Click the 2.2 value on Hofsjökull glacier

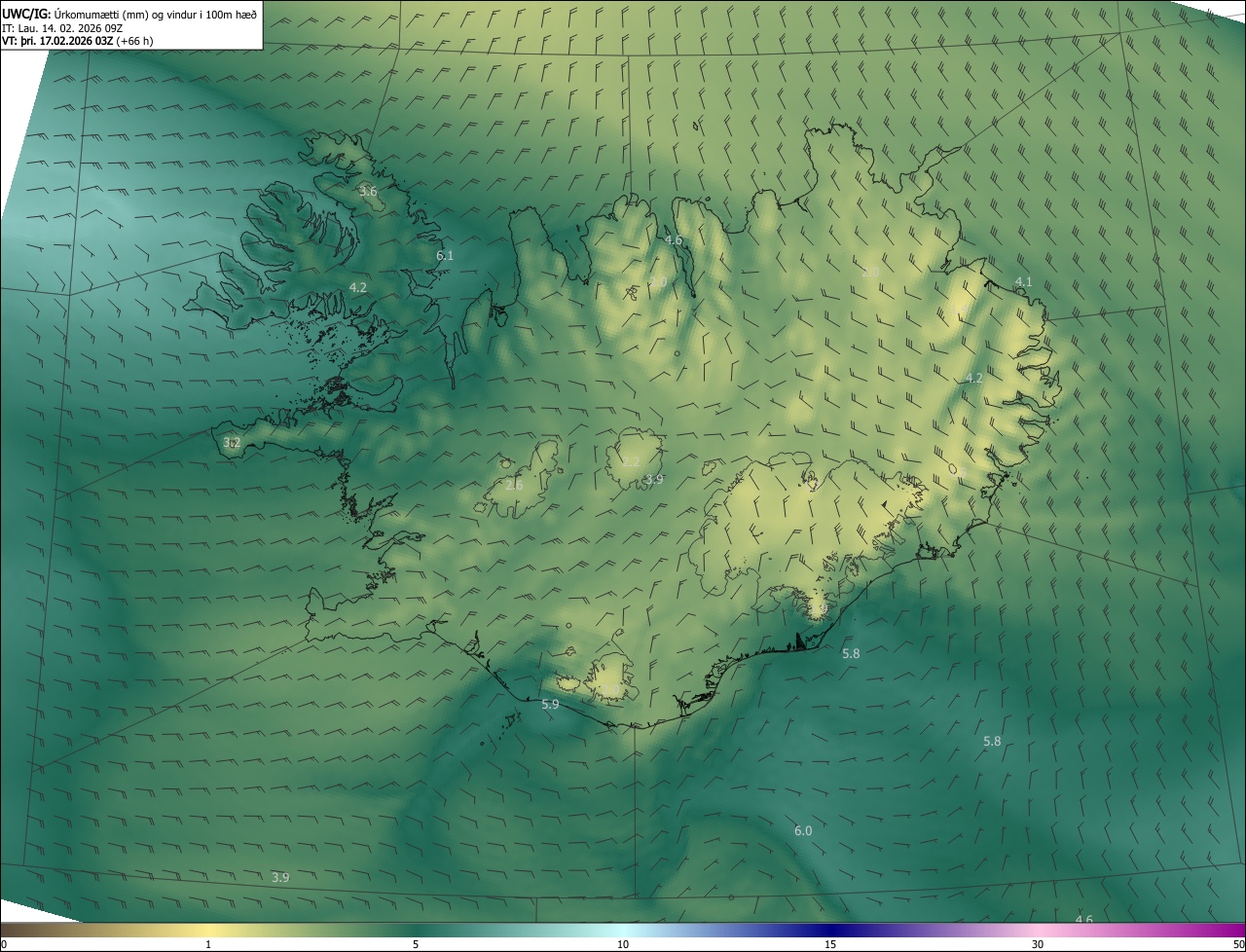click(631, 461)
